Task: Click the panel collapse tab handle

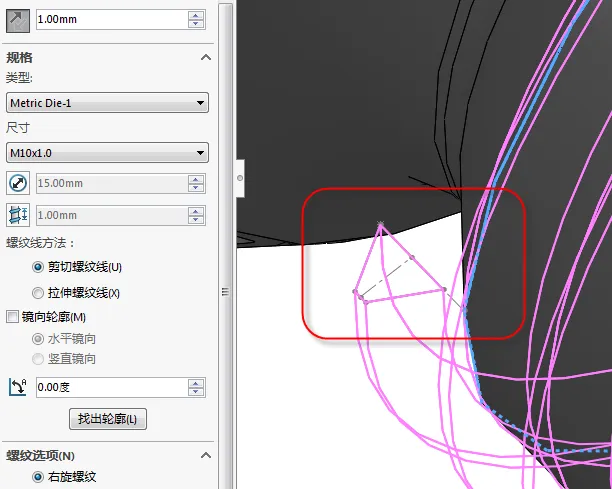Action: [x=240, y=178]
